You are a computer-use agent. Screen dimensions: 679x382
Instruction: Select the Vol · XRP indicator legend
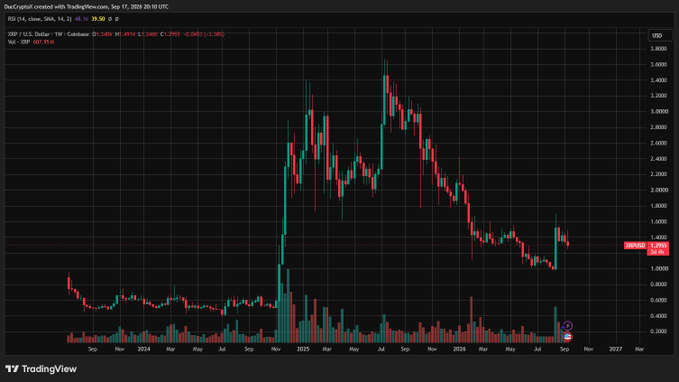tap(19, 42)
